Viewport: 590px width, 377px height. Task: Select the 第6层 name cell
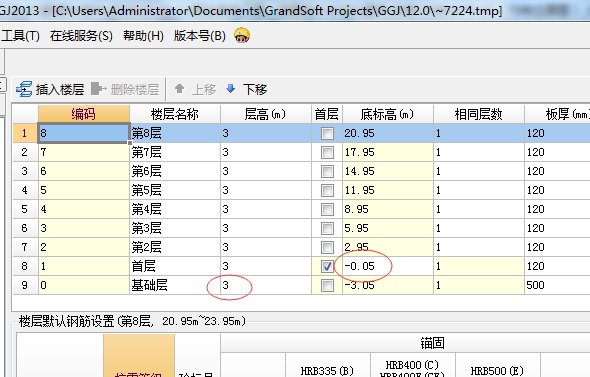coord(175,171)
